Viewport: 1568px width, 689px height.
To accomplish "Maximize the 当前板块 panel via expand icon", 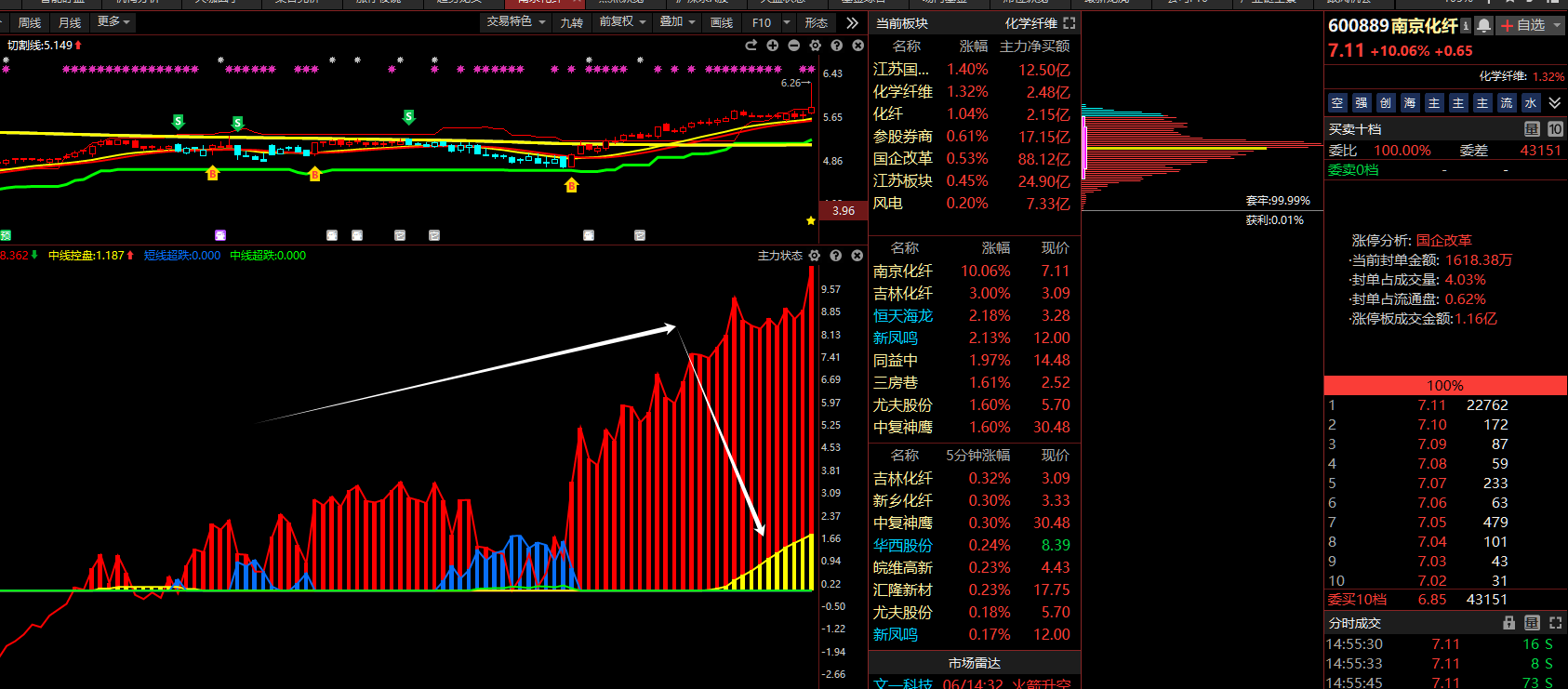I will pyautogui.click(x=1069, y=23).
